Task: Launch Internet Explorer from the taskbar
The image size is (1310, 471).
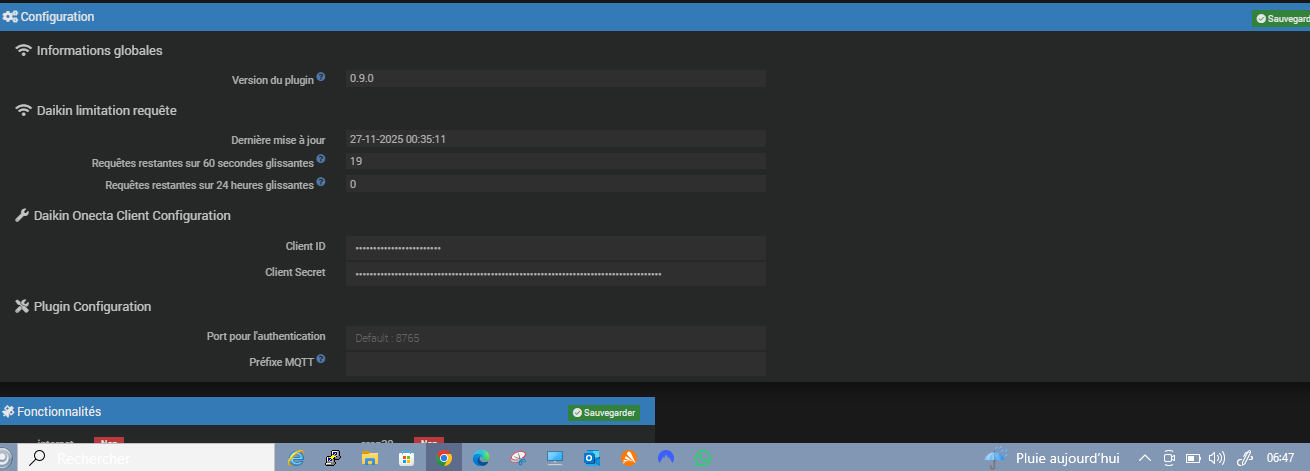Action: [296, 458]
